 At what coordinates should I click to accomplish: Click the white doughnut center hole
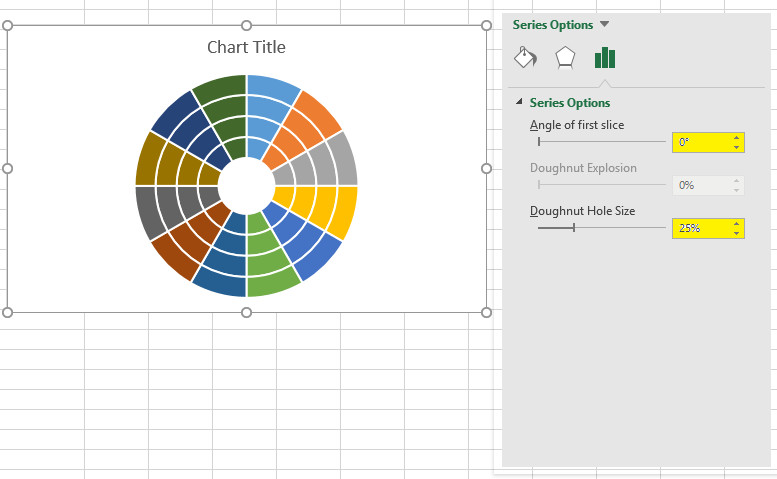click(246, 185)
